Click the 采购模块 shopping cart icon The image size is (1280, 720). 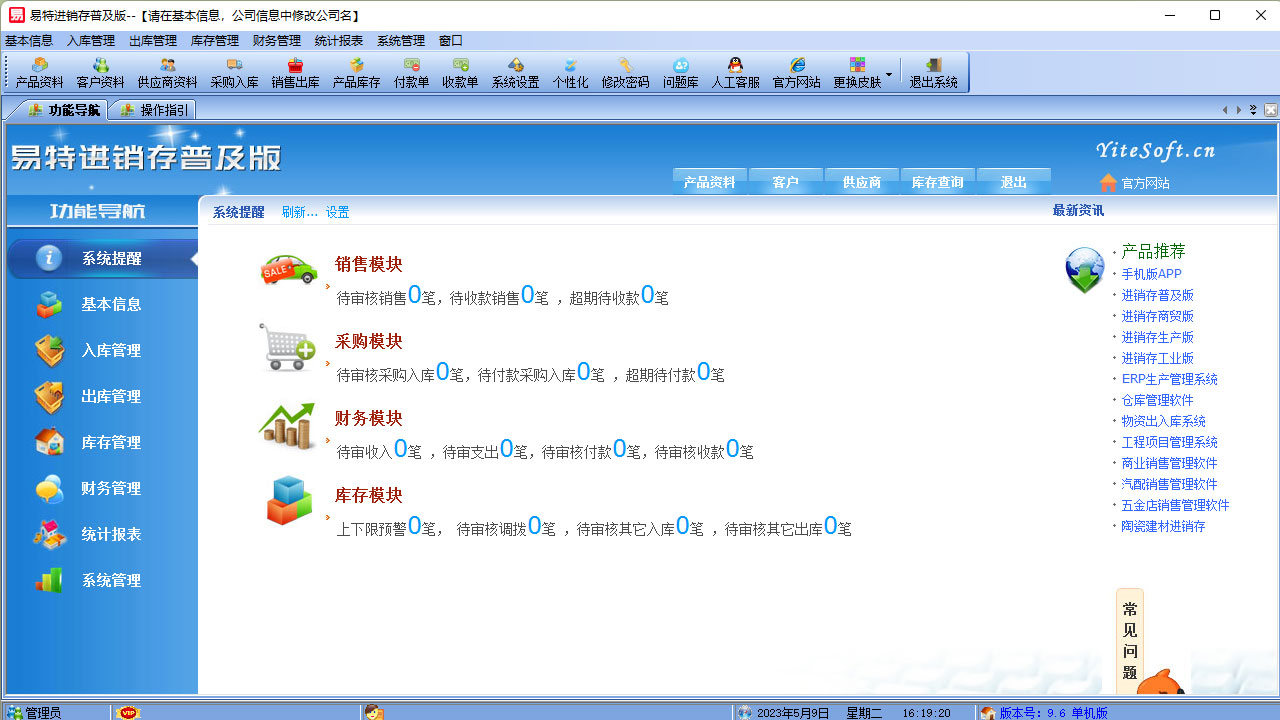pos(287,347)
